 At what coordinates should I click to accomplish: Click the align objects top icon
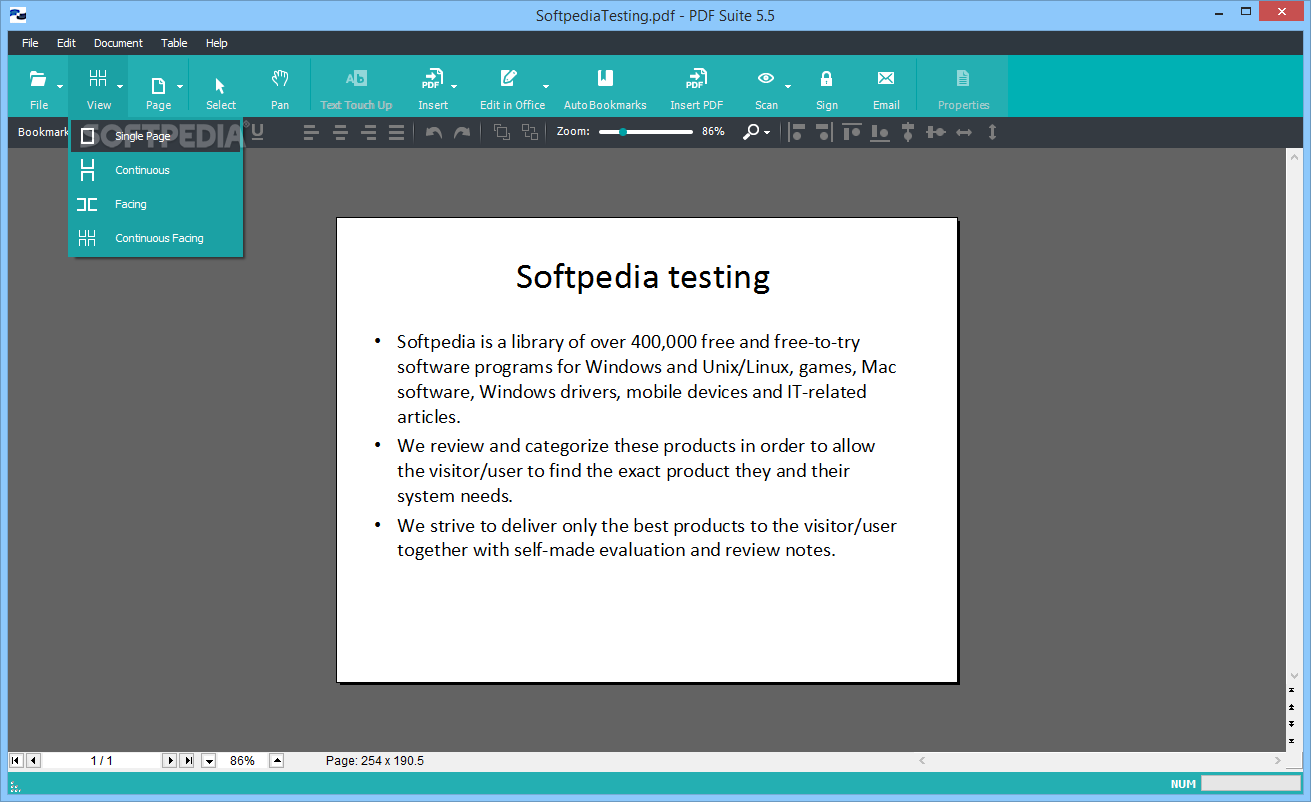click(x=852, y=132)
